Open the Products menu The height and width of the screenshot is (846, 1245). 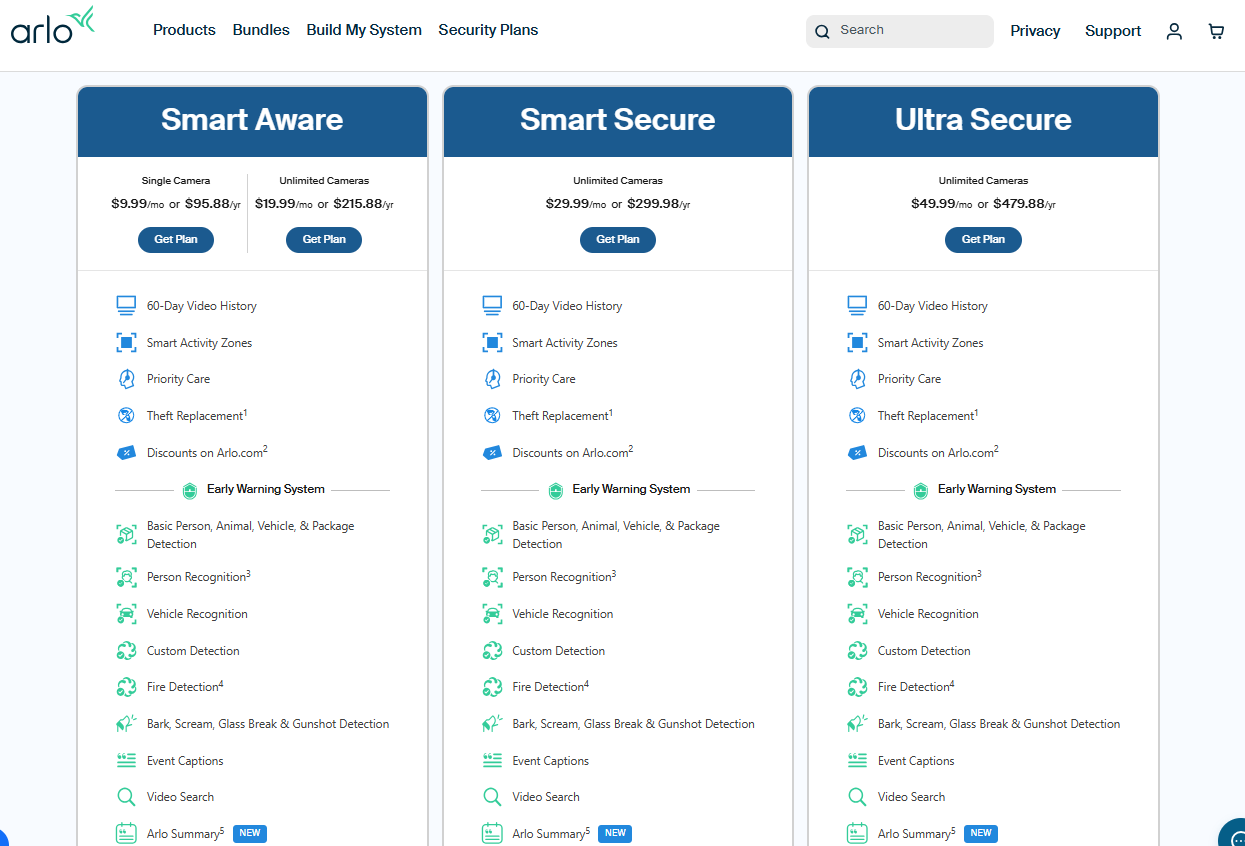[184, 30]
